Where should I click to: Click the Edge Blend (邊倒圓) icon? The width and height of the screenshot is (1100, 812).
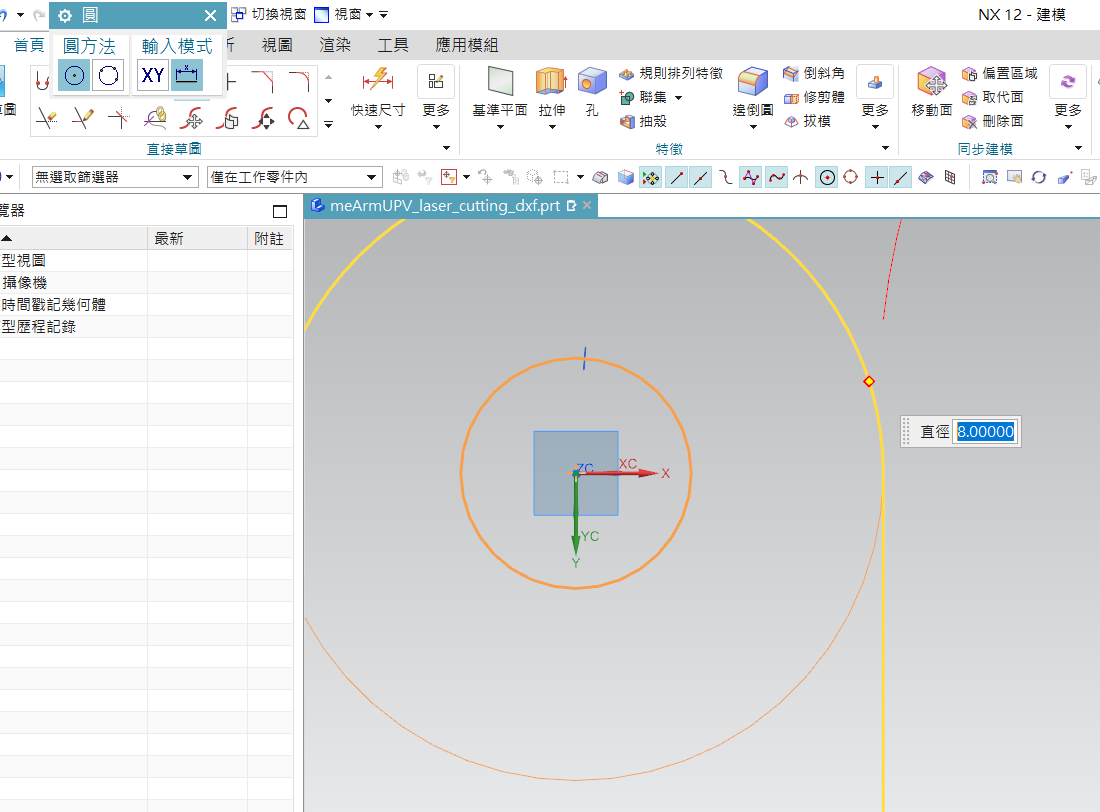tap(753, 81)
